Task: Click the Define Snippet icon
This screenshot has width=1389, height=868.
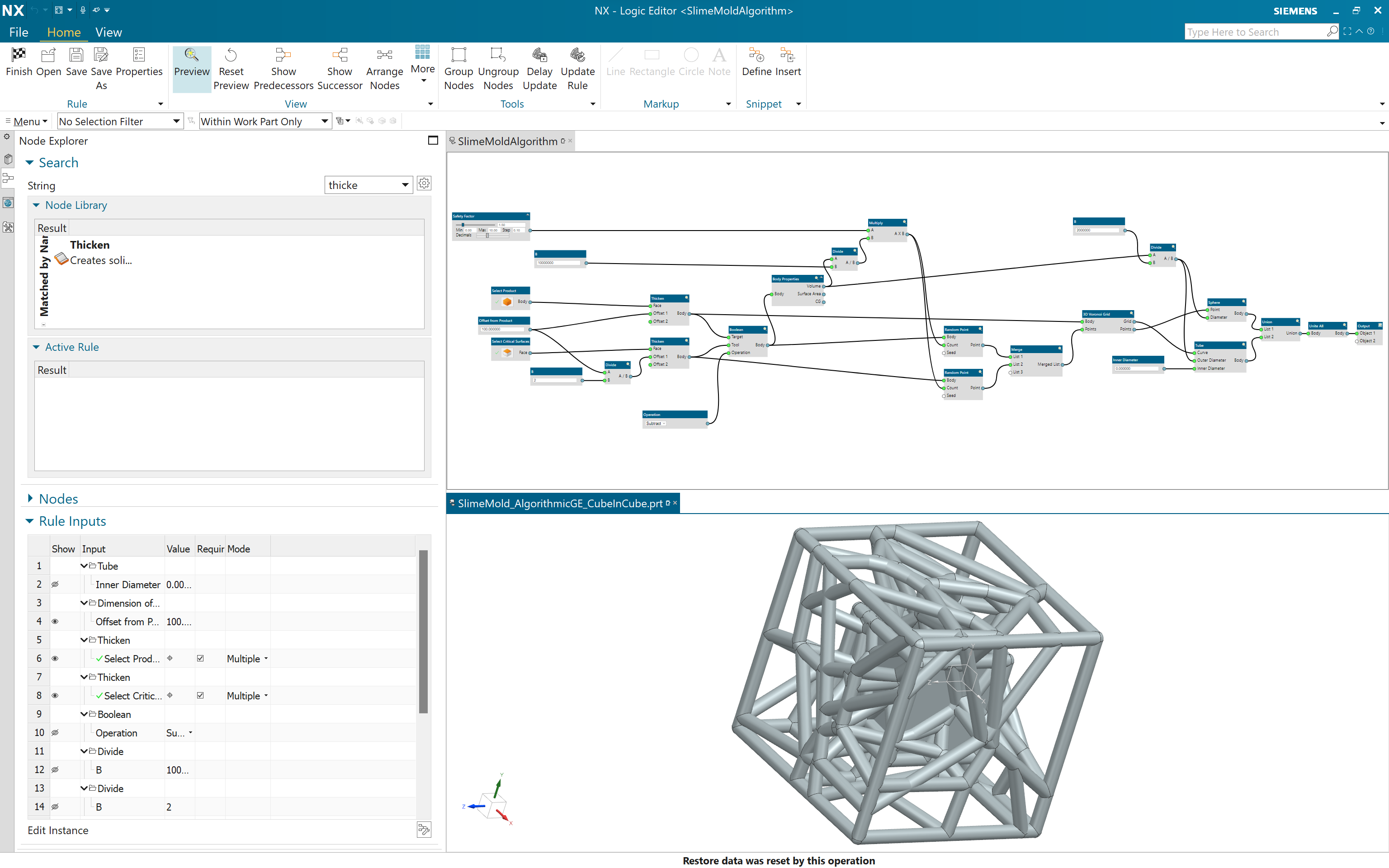Action: tap(756, 55)
